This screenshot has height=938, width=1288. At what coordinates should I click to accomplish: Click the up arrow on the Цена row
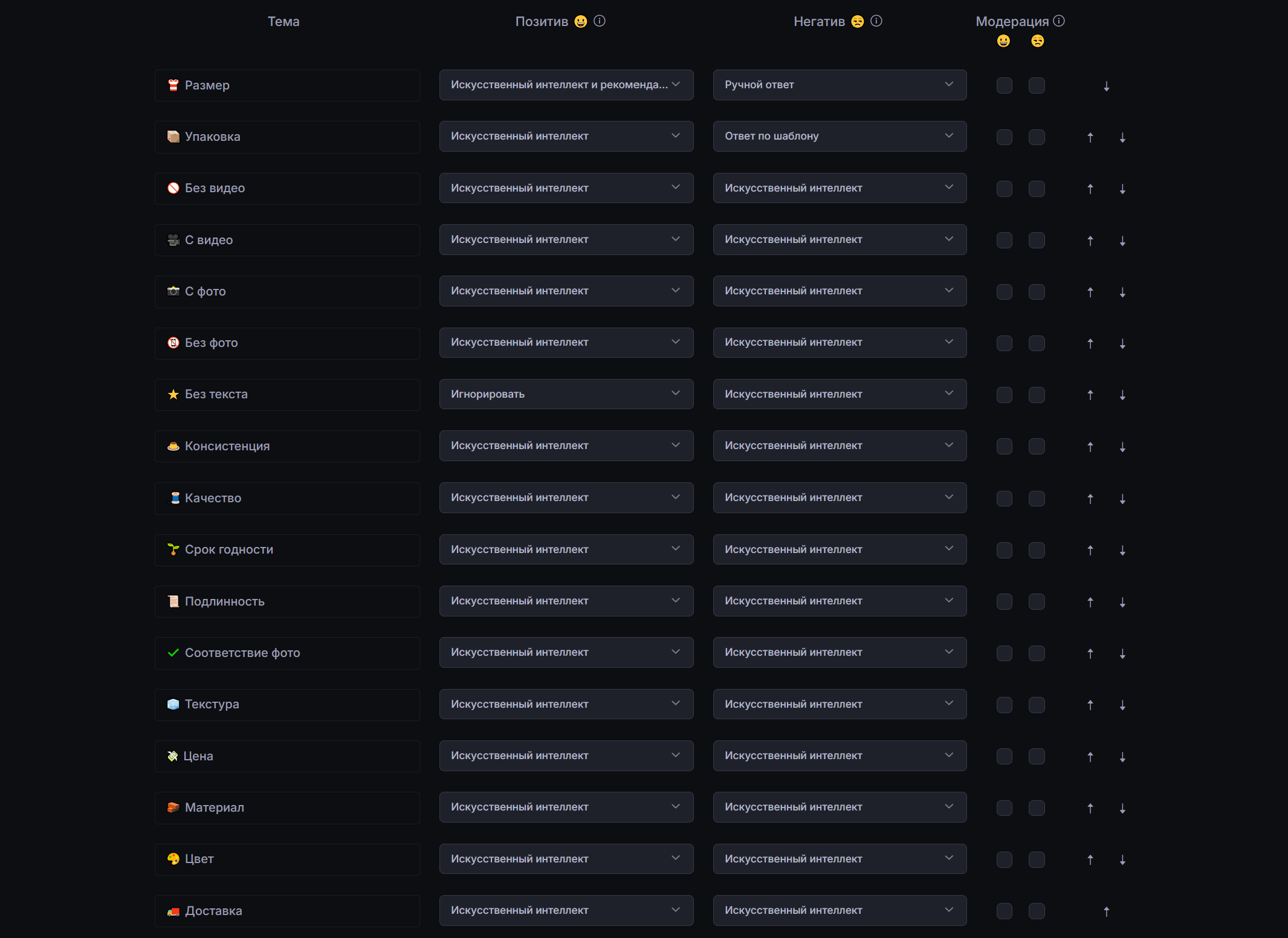tap(1090, 757)
